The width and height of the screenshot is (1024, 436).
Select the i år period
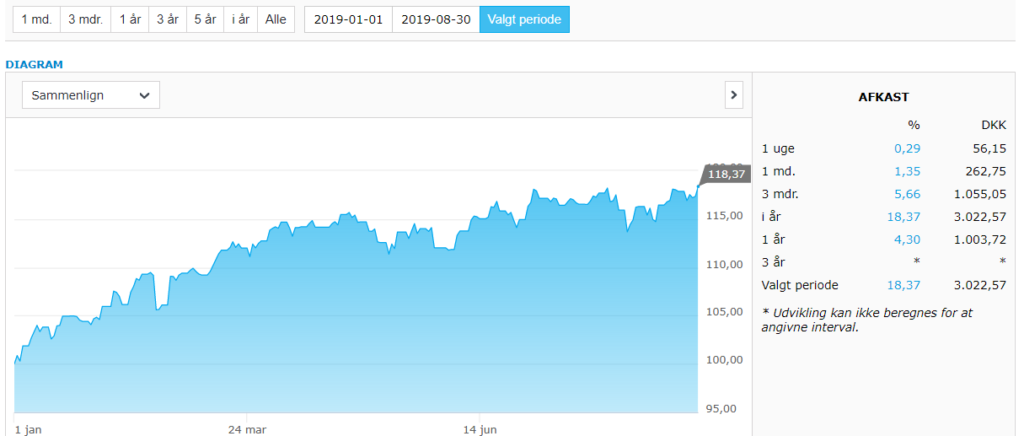(x=241, y=20)
